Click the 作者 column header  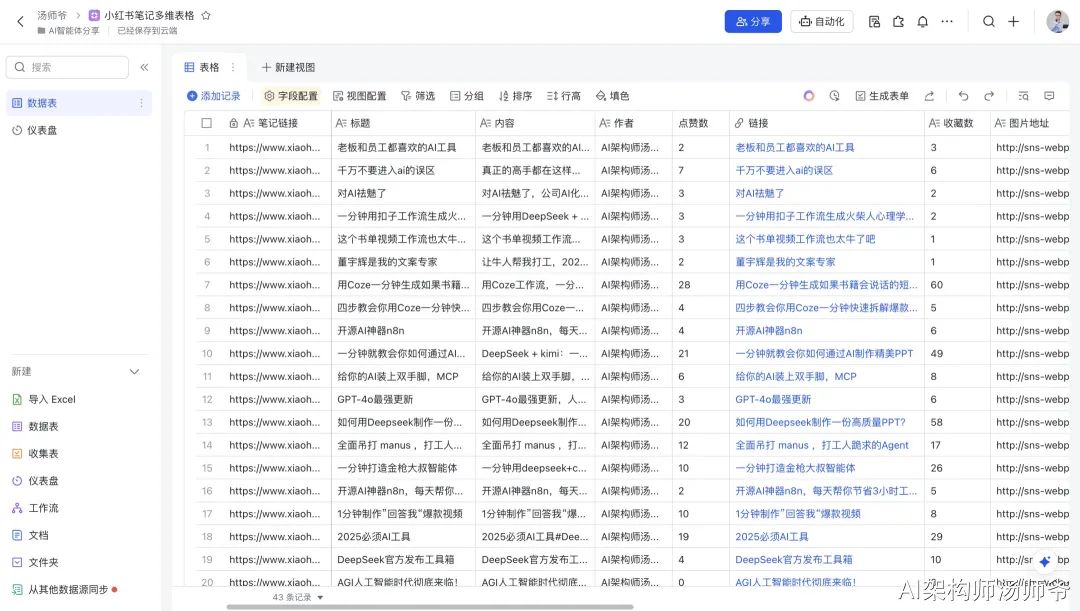point(634,123)
